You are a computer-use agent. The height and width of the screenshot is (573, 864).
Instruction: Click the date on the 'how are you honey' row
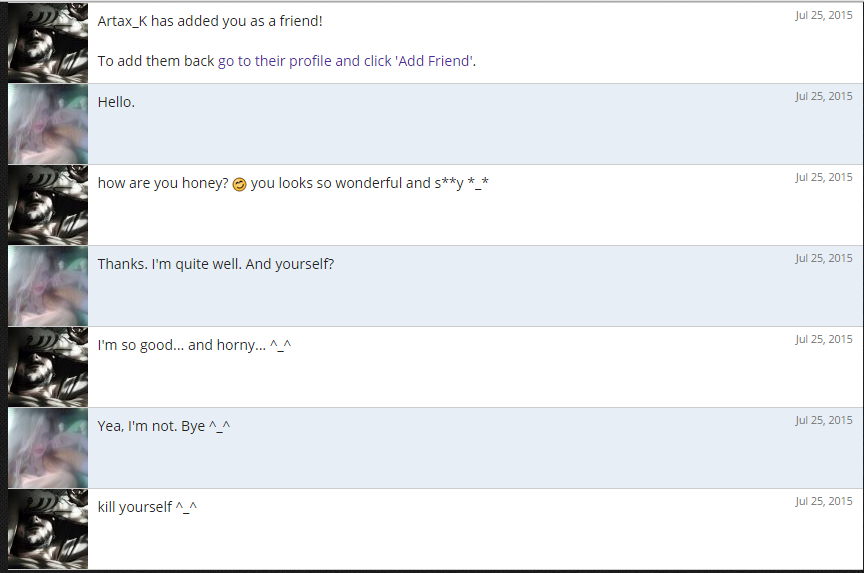[824, 177]
